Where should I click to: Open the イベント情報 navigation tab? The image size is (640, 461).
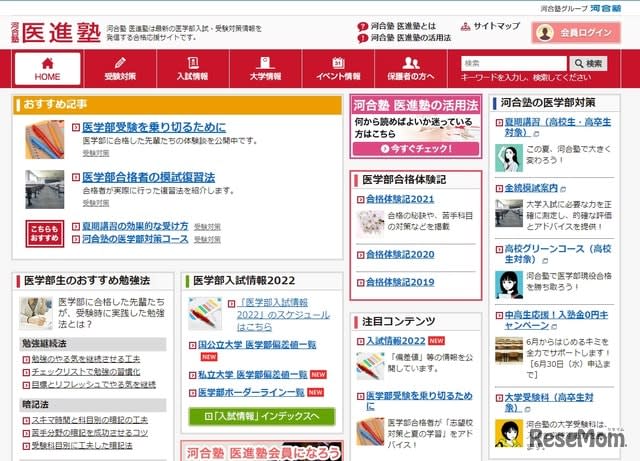(x=338, y=69)
